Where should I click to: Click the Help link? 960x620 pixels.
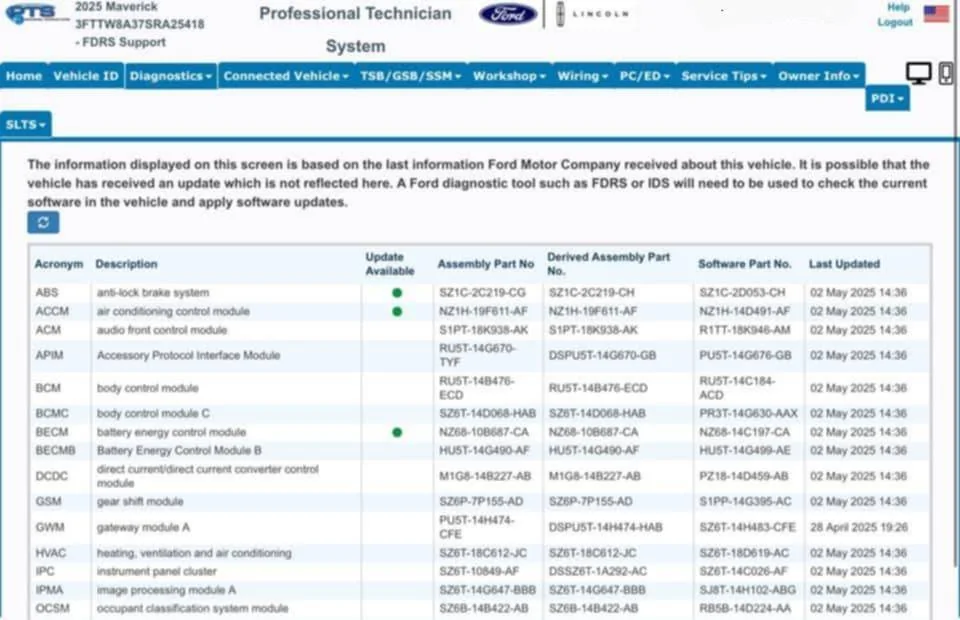click(x=898, y=7)
